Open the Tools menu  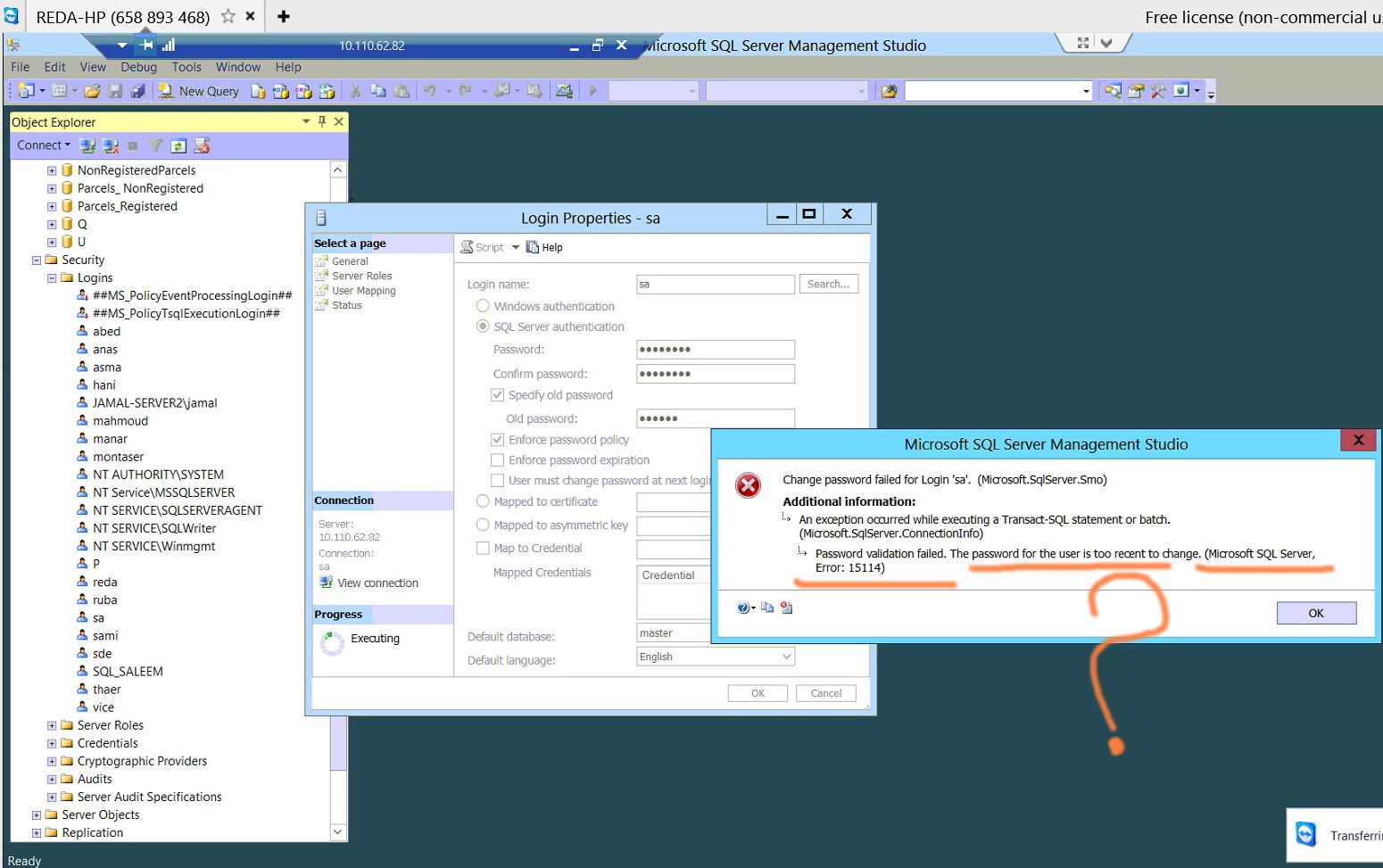point(186,67)
